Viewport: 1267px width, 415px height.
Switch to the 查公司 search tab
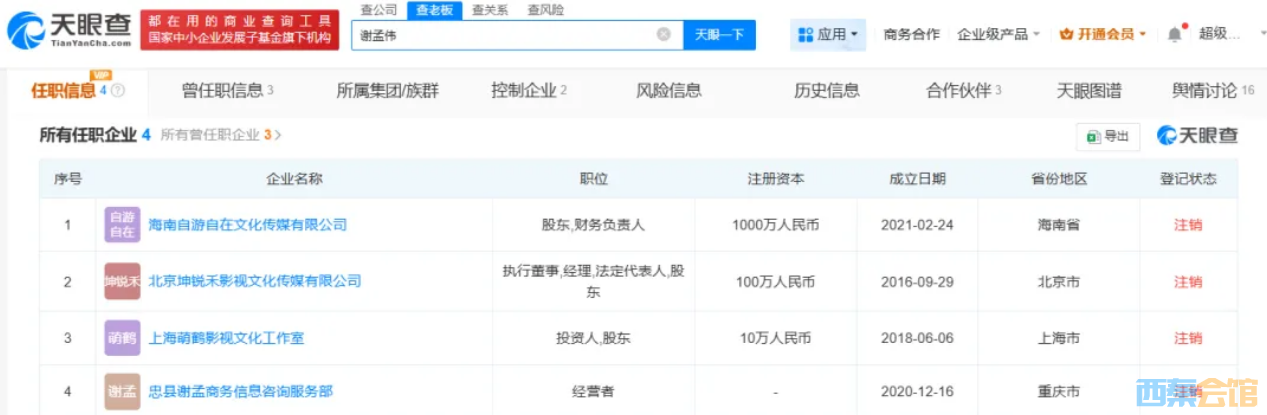(x=378, y=9)
